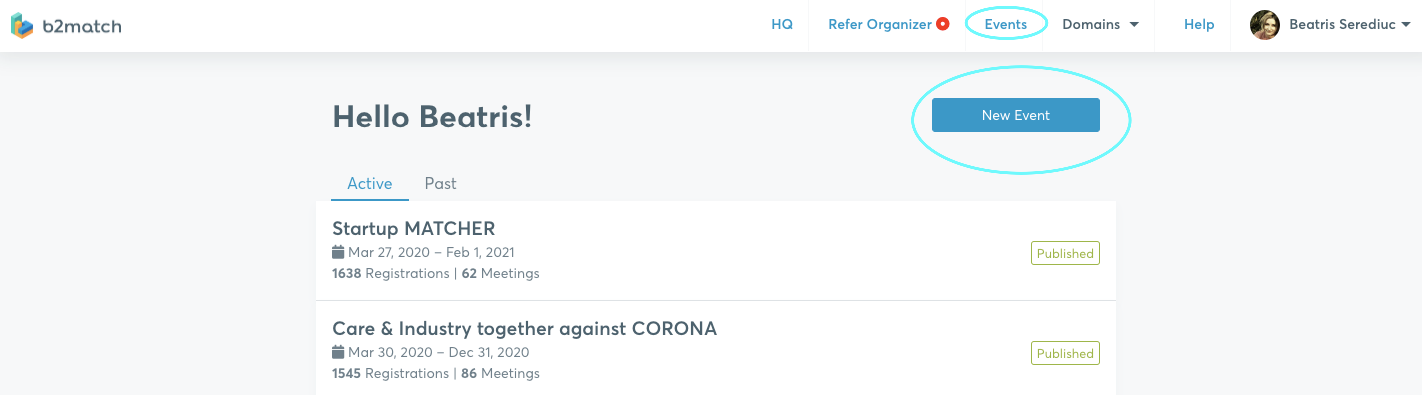The width and height of the screenshot is (1422, 395).
Task: Click the red notification dot beside Refer Organizer
Action: [942, 25]
